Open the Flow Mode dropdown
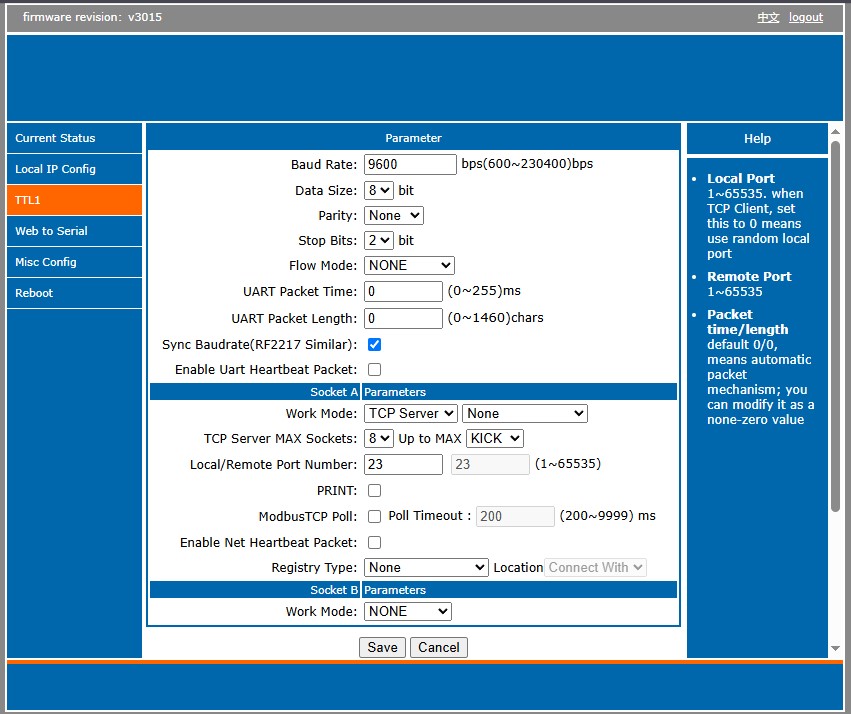The image size is (851, 714). [409, 266]
